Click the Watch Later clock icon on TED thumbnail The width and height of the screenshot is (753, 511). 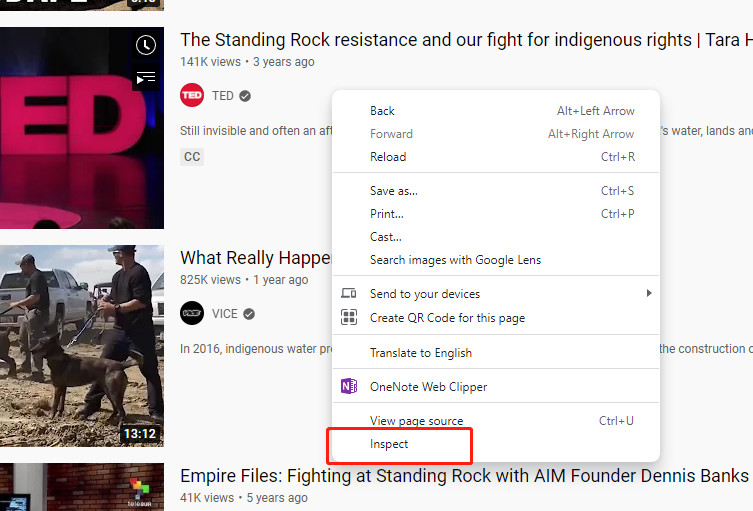coord(146,45)
